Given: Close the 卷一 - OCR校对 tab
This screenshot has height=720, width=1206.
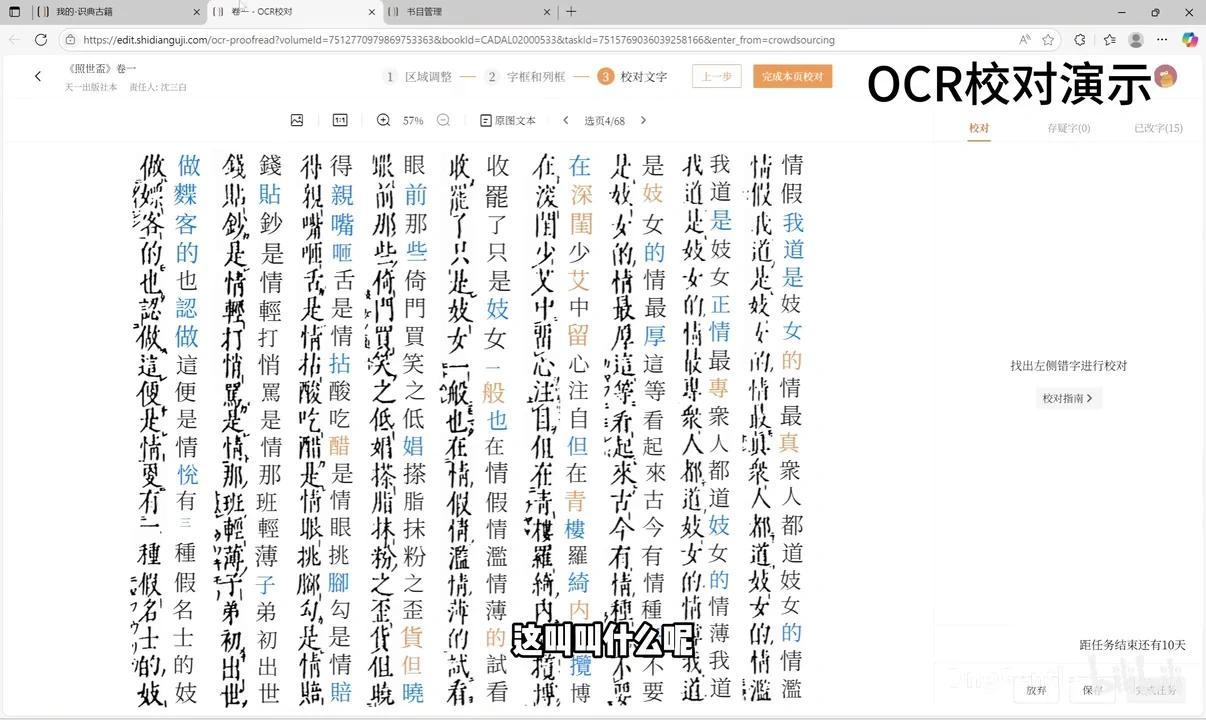Looking at the screenshot, I should pos(371,12).
